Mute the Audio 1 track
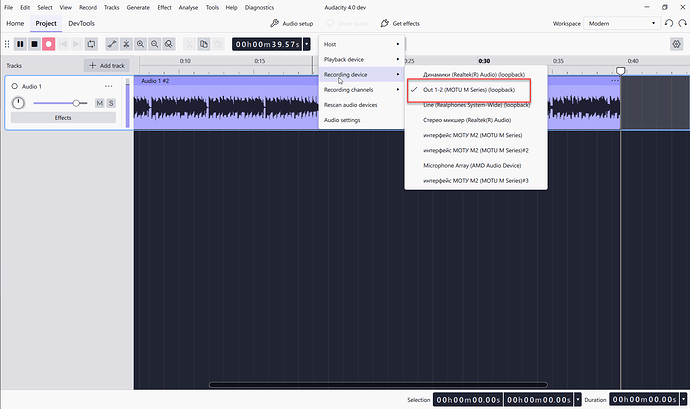The height and width of the screenshot is (409, 690). coord(99,103)
